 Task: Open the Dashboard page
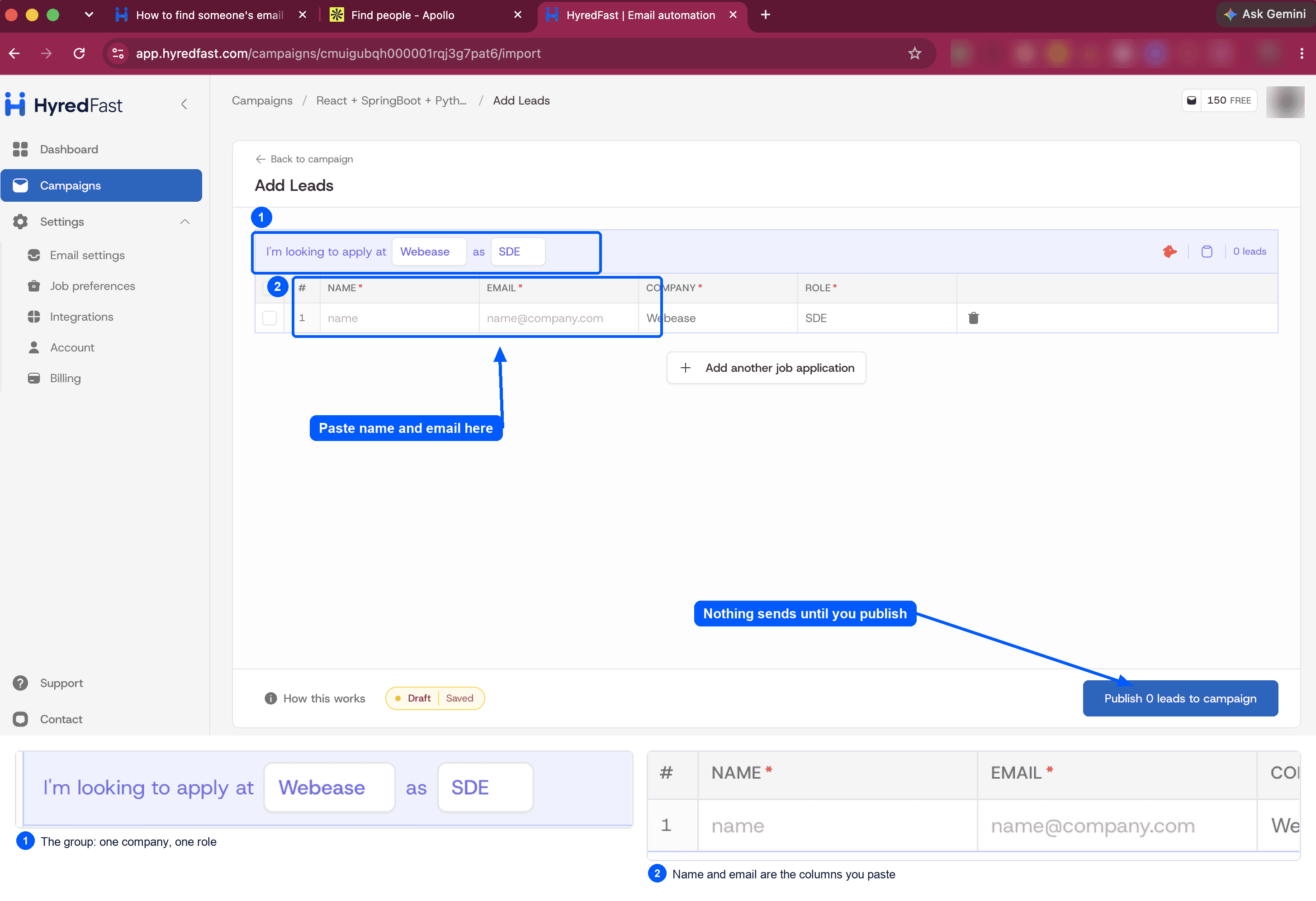click(x=69, y=150)
